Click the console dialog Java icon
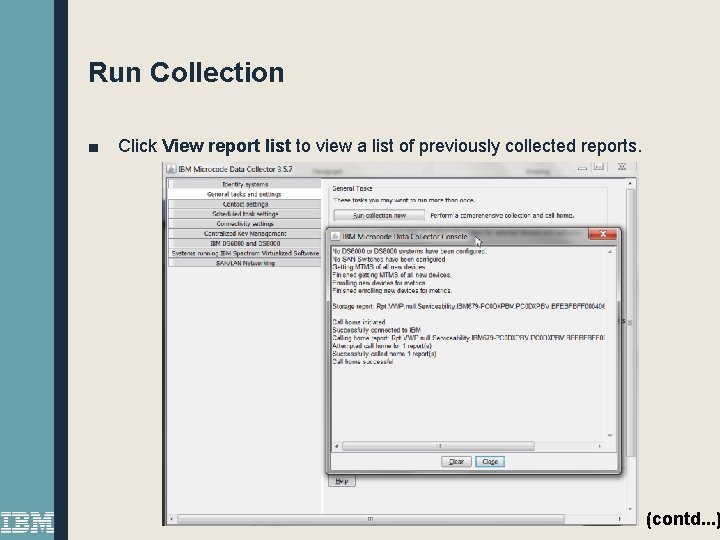 (x=335, y=236)
